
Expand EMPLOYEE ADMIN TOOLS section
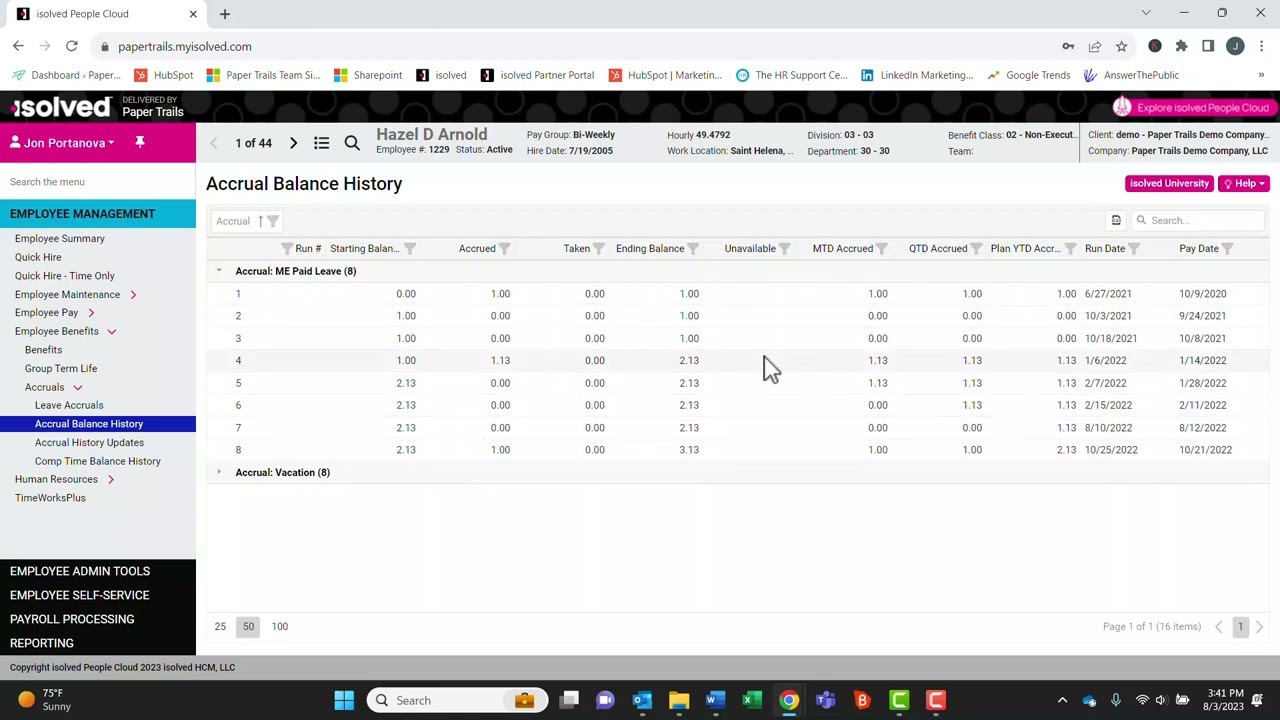point(80,571)
